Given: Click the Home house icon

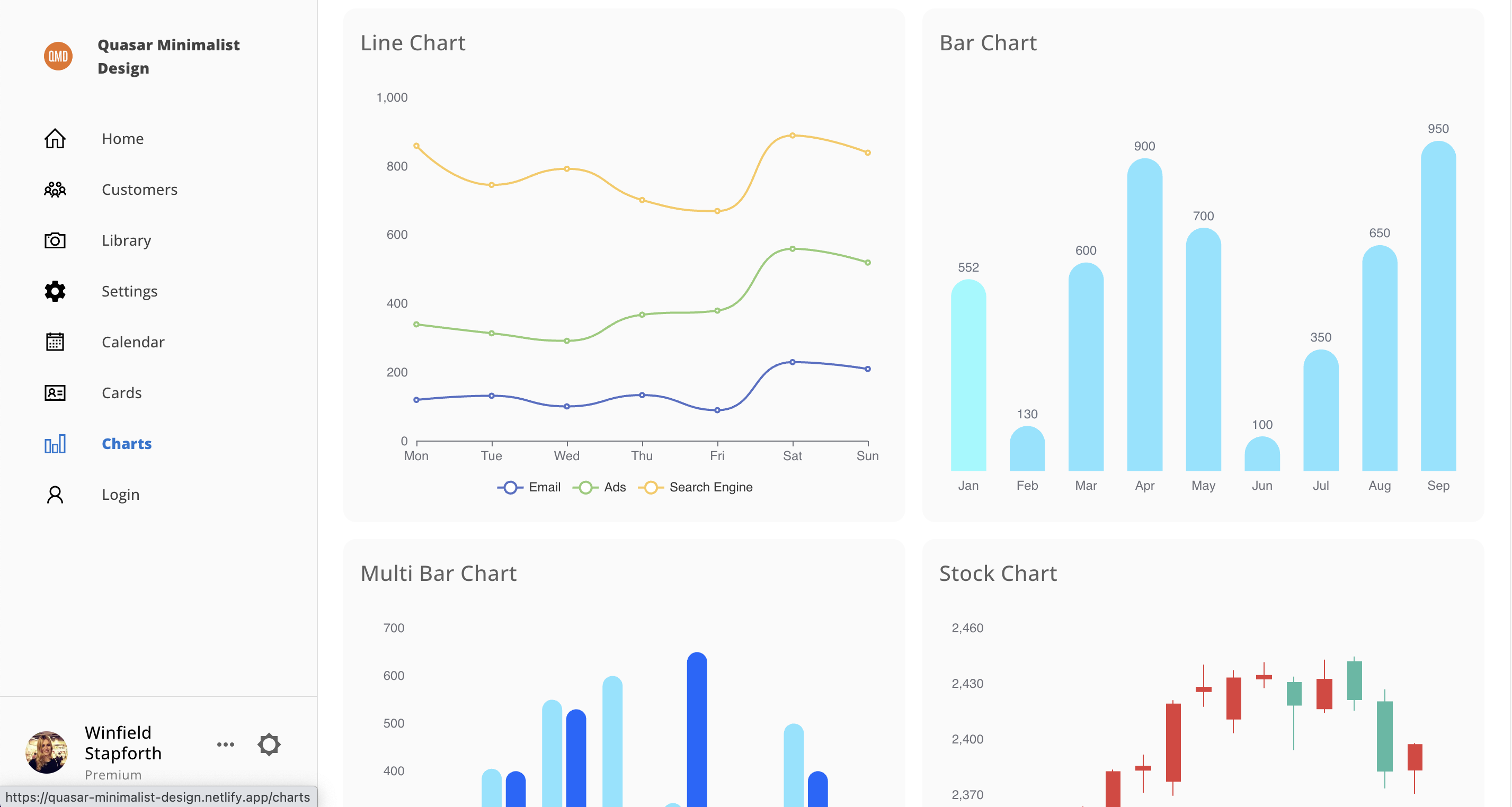Looking at the screenshot, I should (55, 139).
